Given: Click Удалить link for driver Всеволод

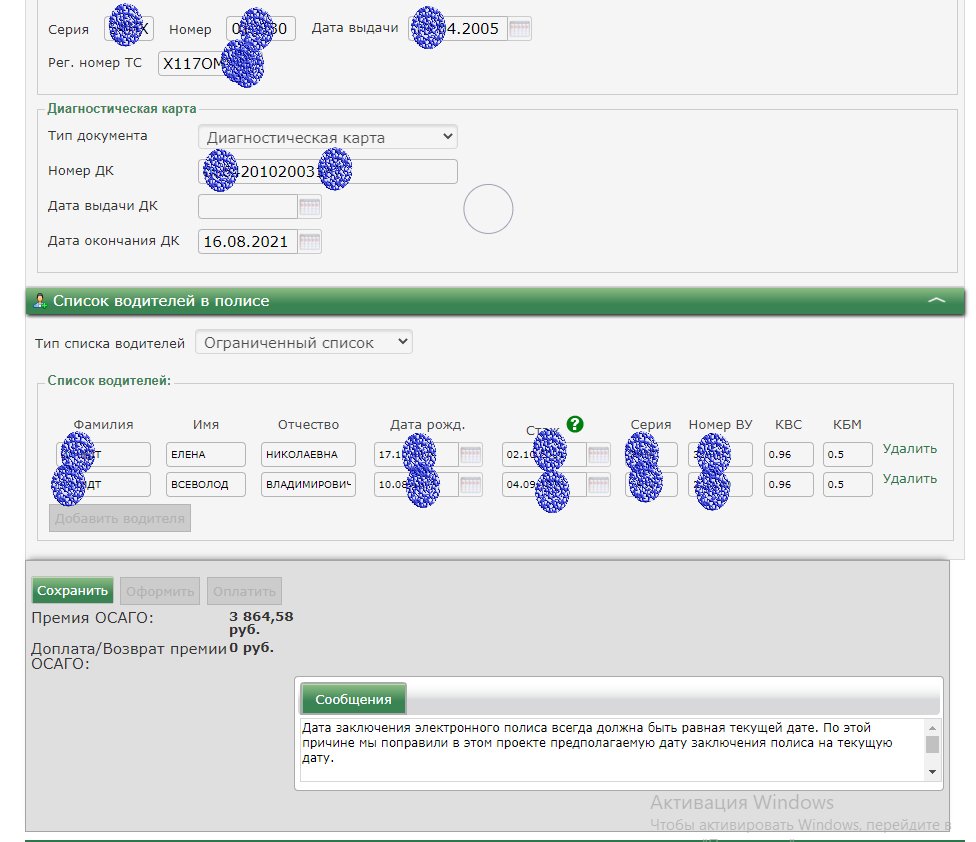Looking at the screenshot, I should pyautogui.click(x=909, y=479).
